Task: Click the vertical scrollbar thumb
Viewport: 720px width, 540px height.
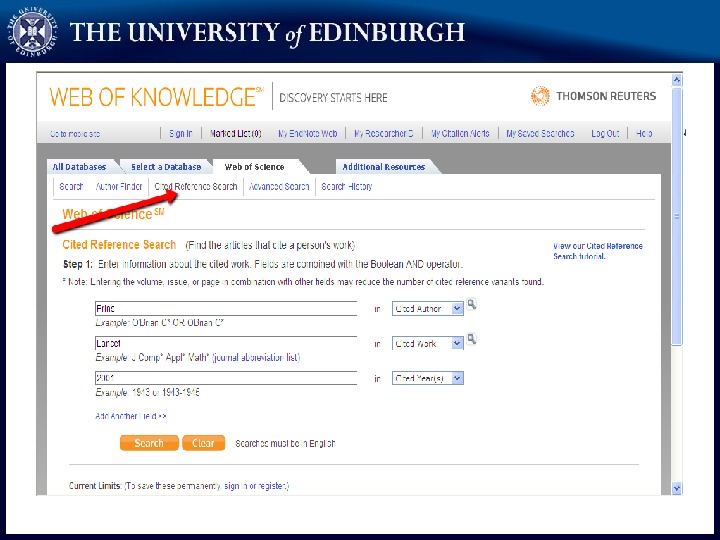Action: (676, 216)
